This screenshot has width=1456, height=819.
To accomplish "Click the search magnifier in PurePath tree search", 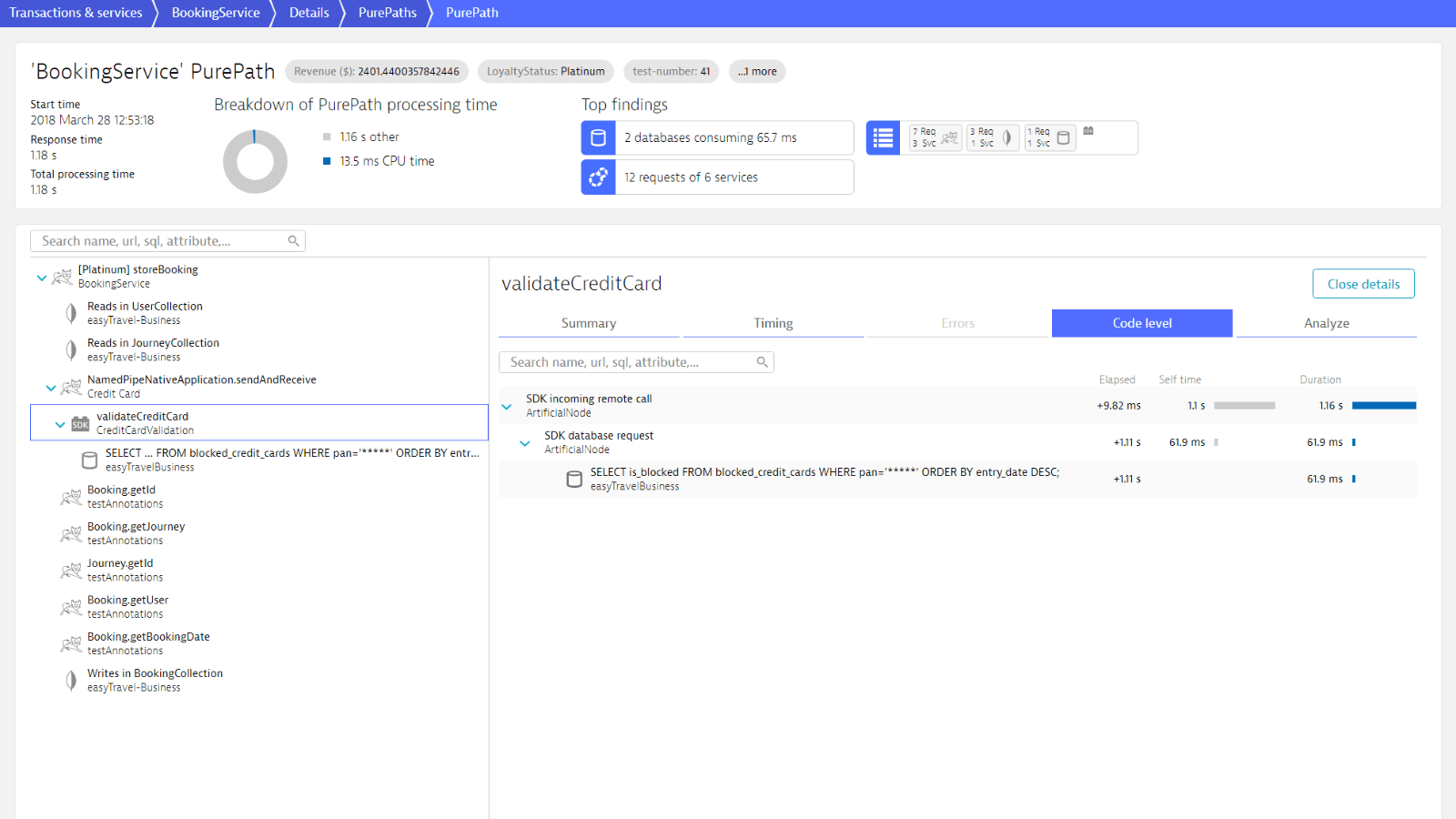I will (293, 241).
